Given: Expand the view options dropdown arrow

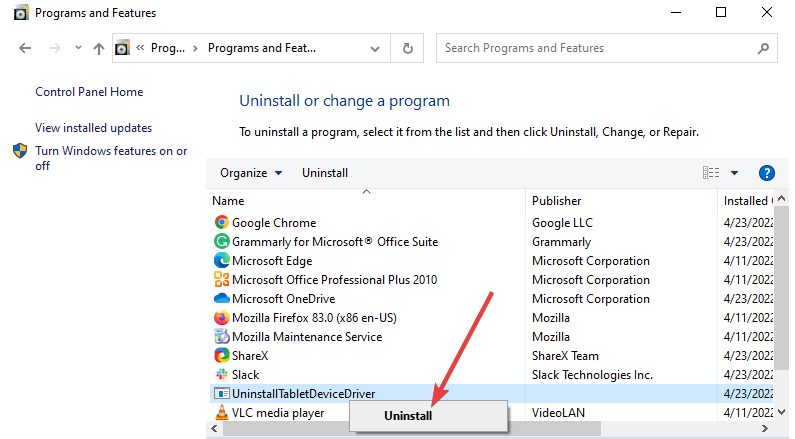Looking at the screenshot, I should 735,173.
